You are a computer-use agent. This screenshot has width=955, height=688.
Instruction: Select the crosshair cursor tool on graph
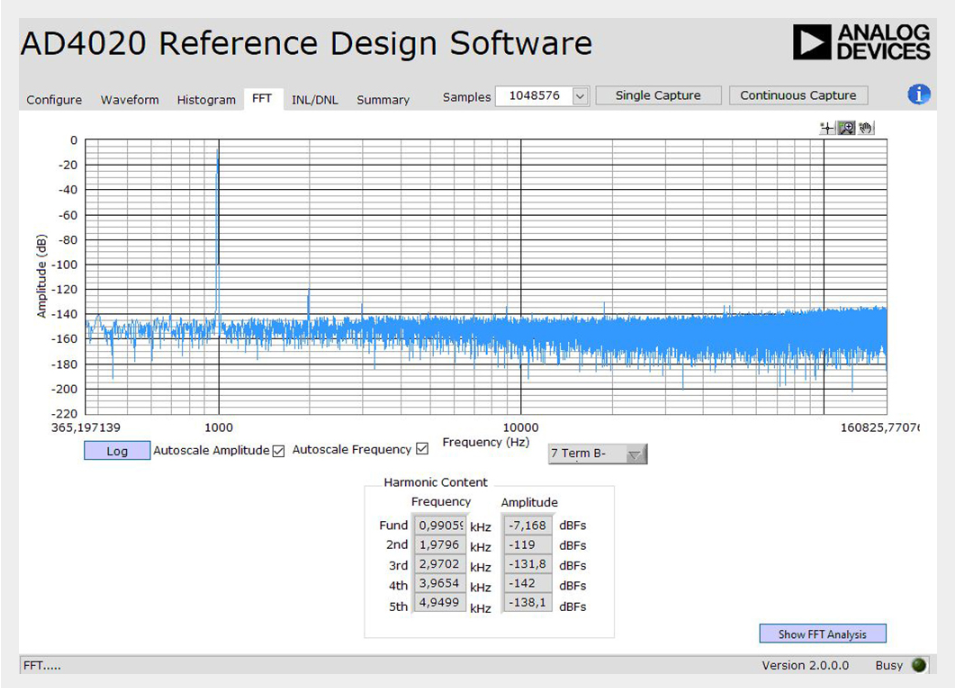[x=828, y=128]
